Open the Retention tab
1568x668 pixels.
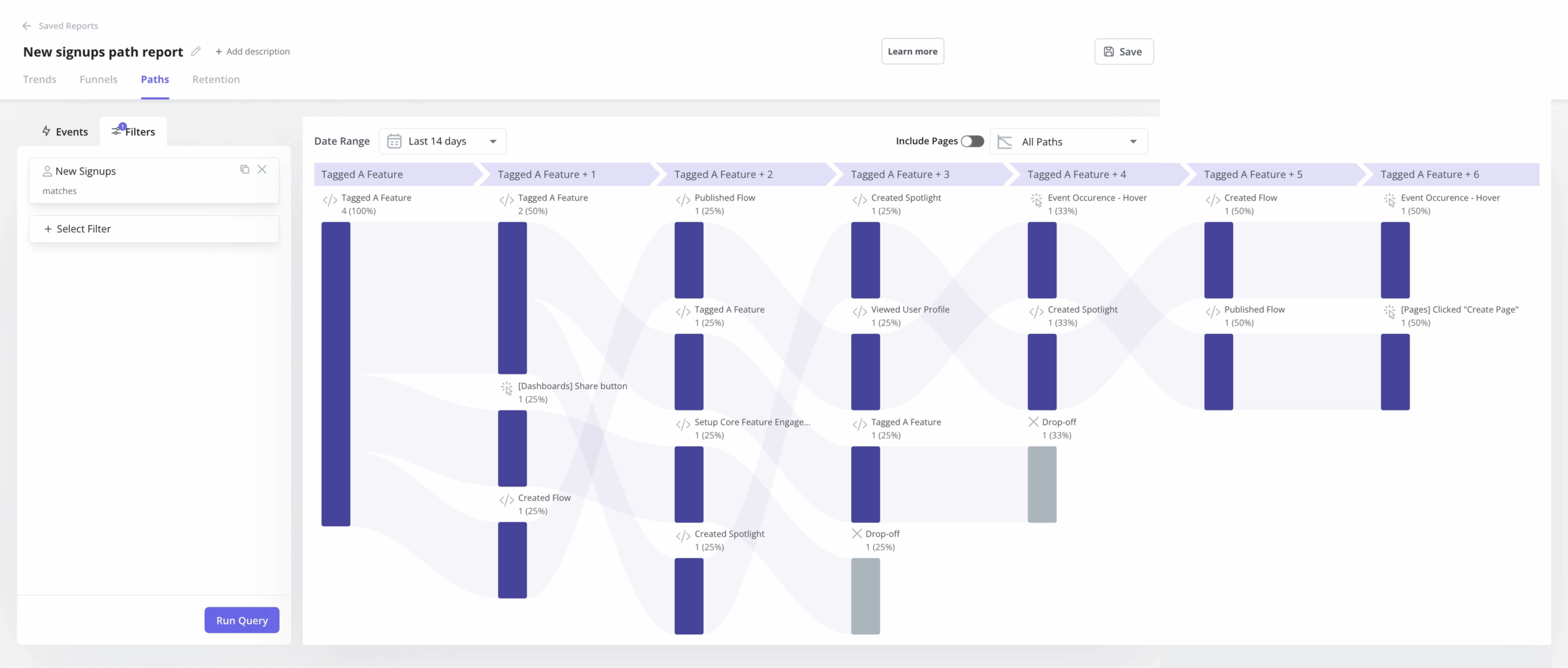pyautogui.click(x=216, y=79)
